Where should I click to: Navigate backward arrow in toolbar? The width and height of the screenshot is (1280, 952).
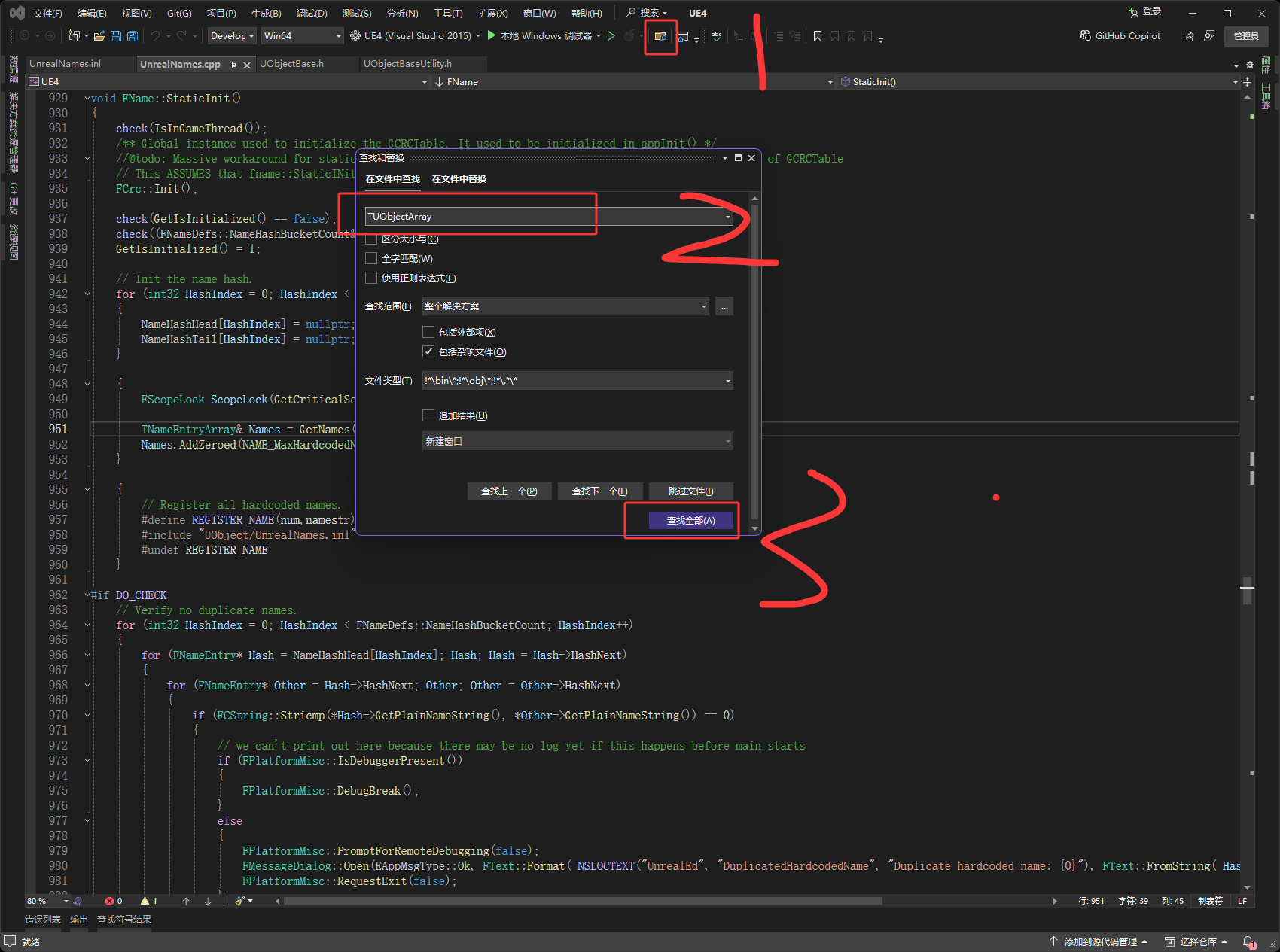pyautogui.click(x=25, y=35)
